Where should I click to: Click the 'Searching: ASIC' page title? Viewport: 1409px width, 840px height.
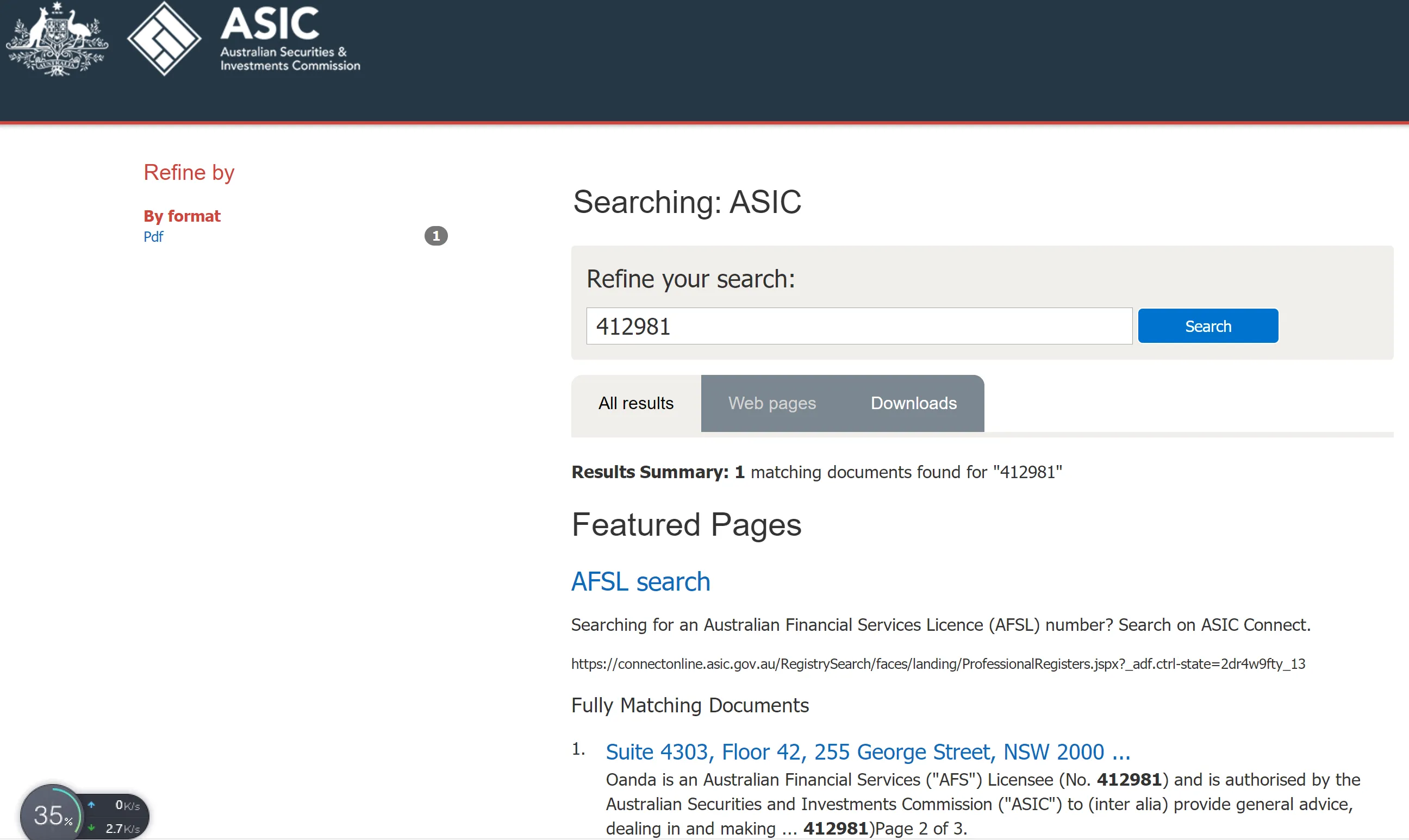(687, 202)
